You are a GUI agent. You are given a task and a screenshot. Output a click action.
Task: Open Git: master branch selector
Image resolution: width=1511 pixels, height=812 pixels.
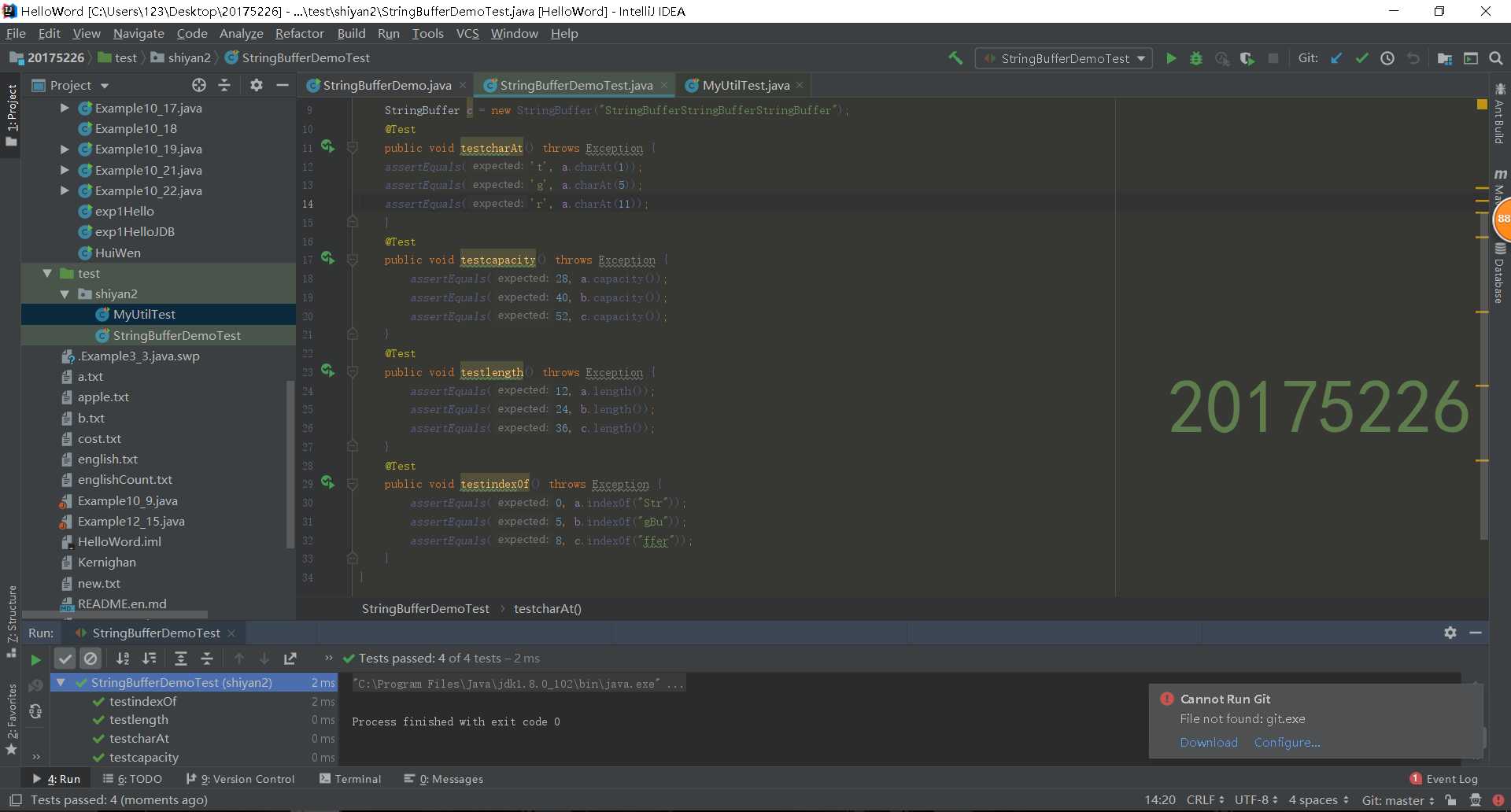(1398, 800)
